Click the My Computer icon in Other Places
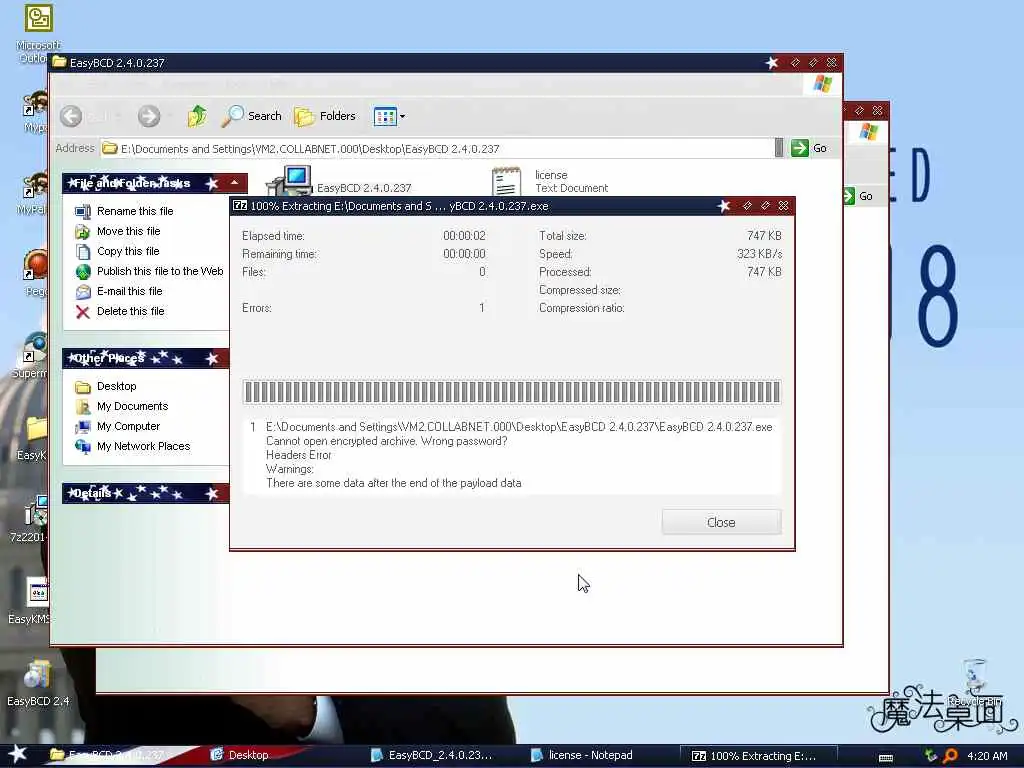This screenshot has width=1024, height=768. (x=83, y=427)
